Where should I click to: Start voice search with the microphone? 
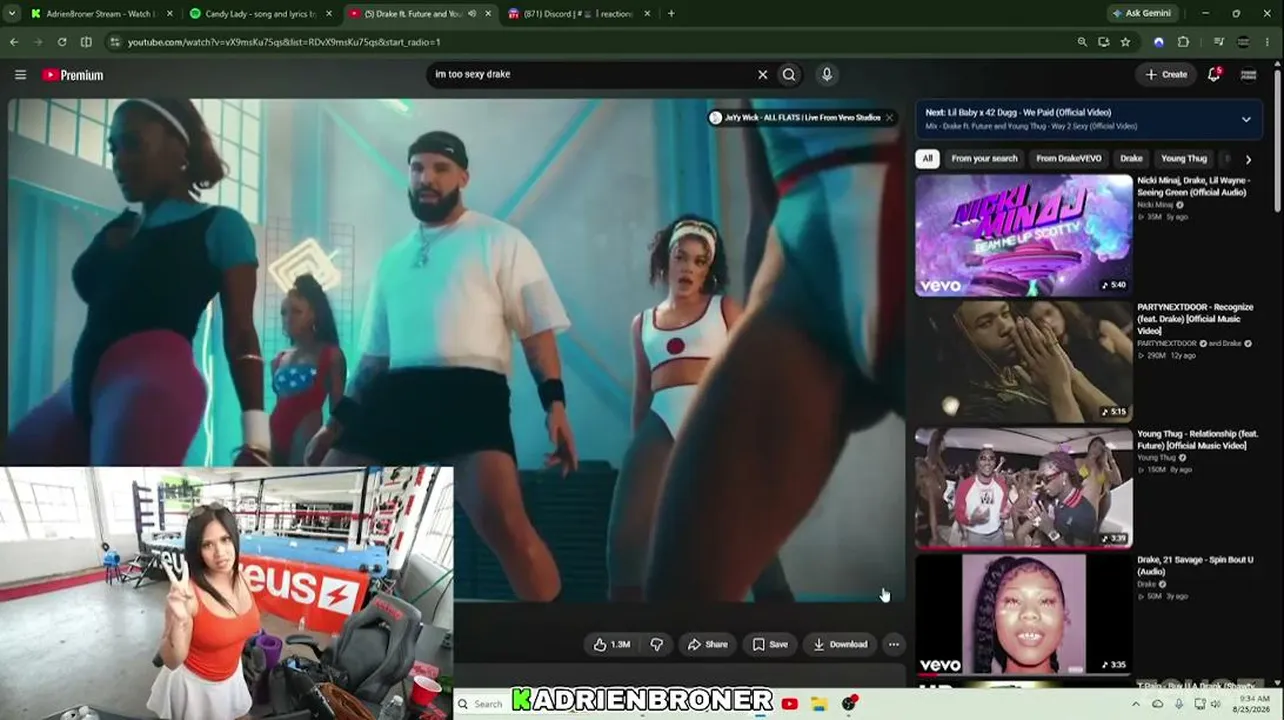826,74
